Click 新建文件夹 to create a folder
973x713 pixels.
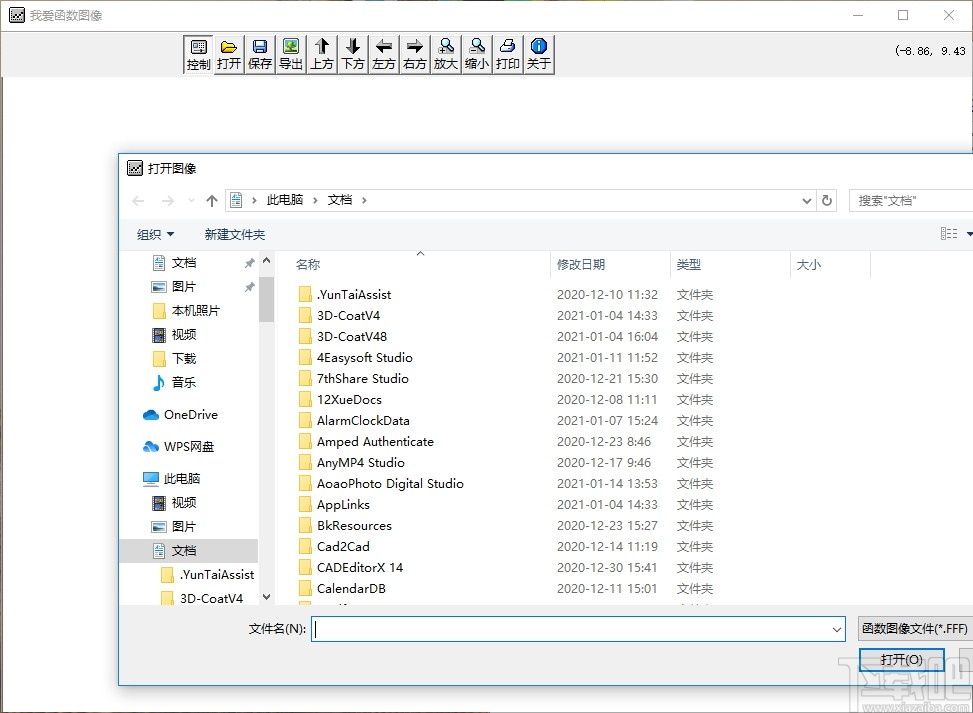pyautogui.click(x=235, y=234)
